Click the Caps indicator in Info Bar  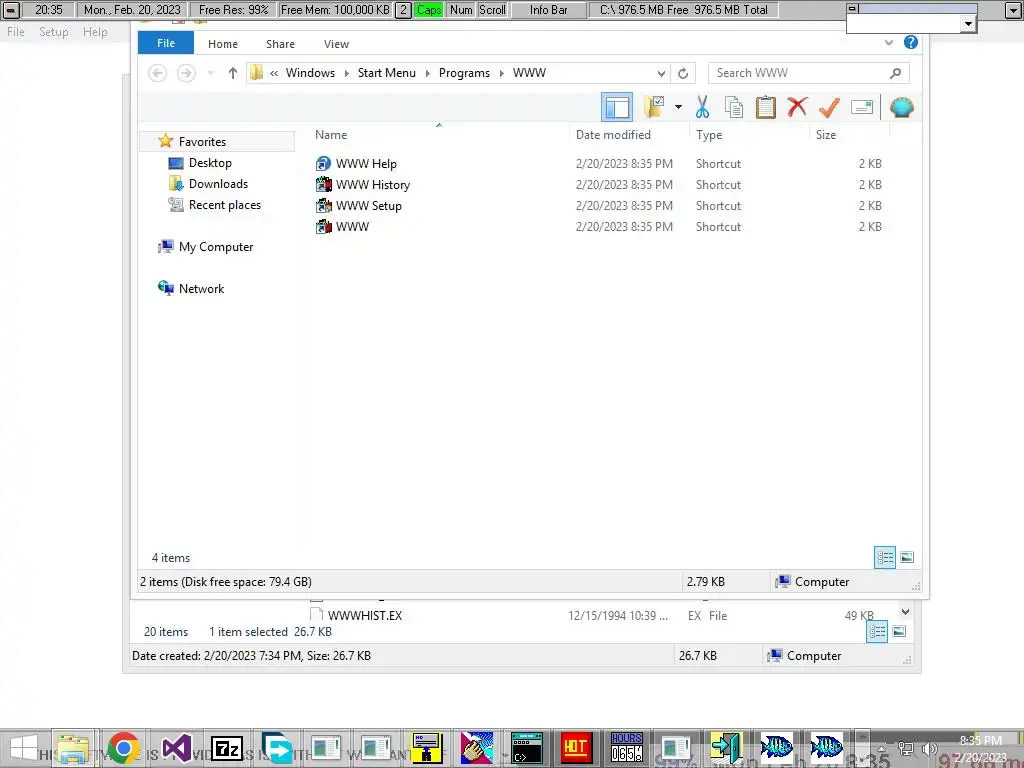[x=429, y=10]
